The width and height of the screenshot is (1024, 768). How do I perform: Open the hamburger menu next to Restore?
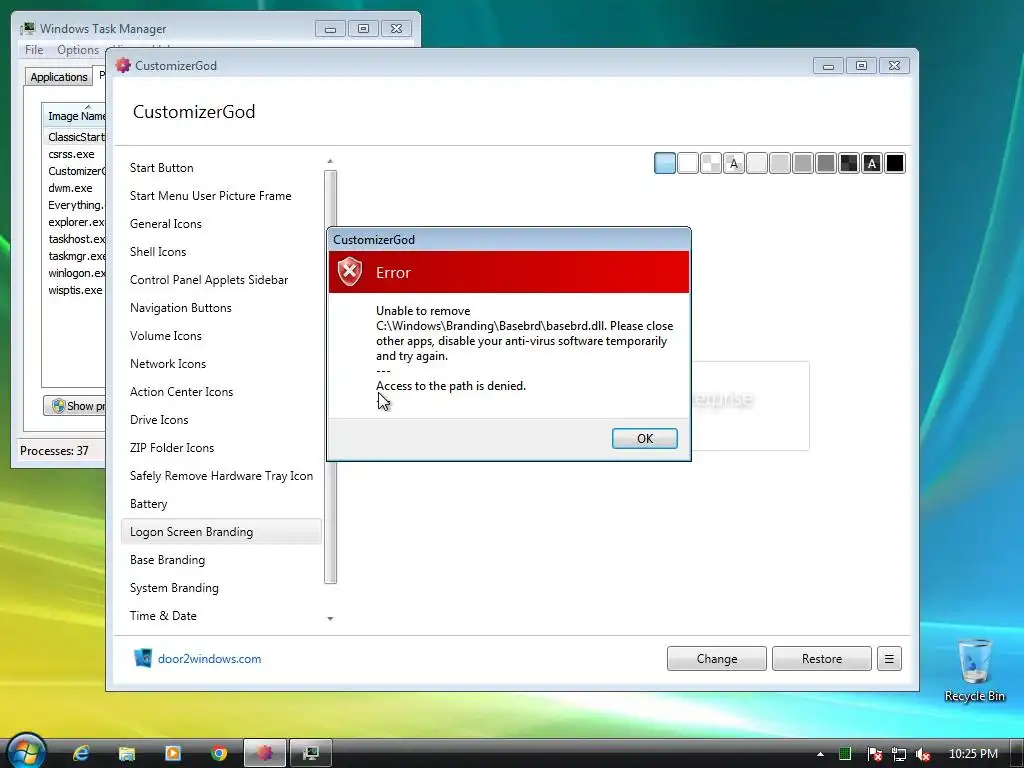click(x=889, y=658)
